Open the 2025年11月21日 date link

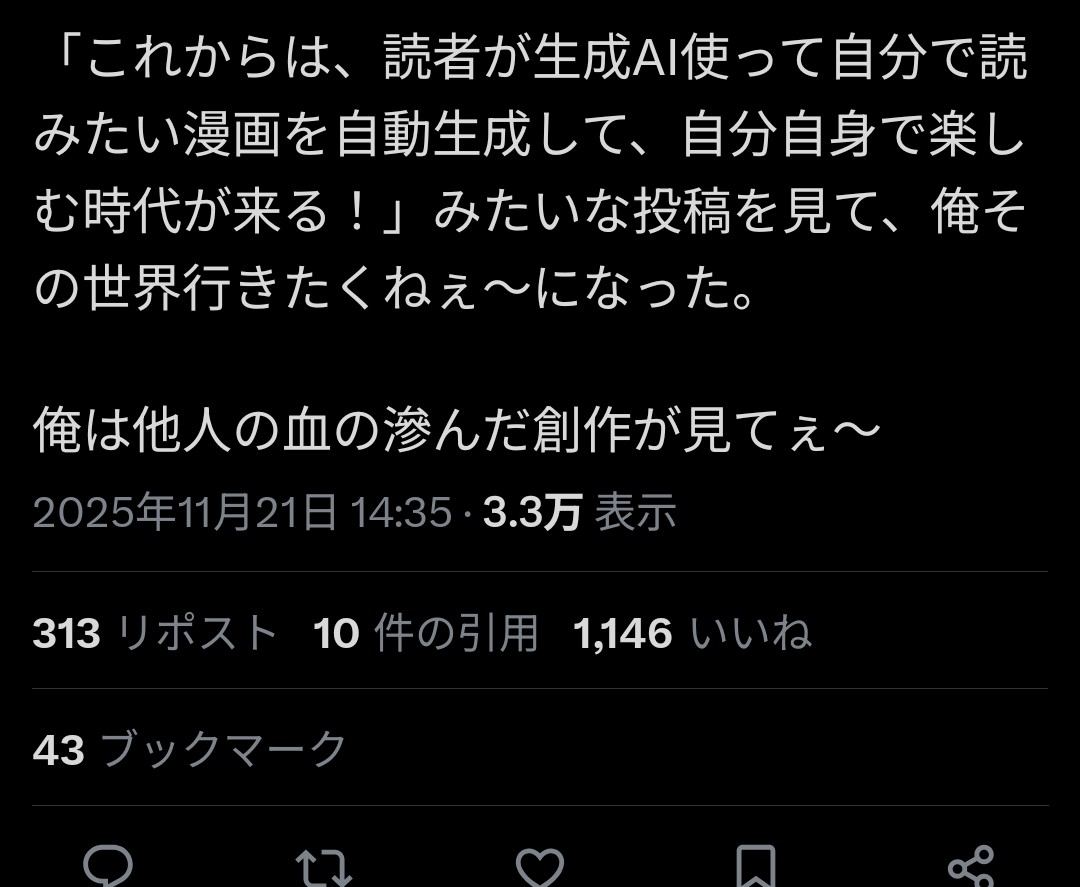(x=185, y=512)
